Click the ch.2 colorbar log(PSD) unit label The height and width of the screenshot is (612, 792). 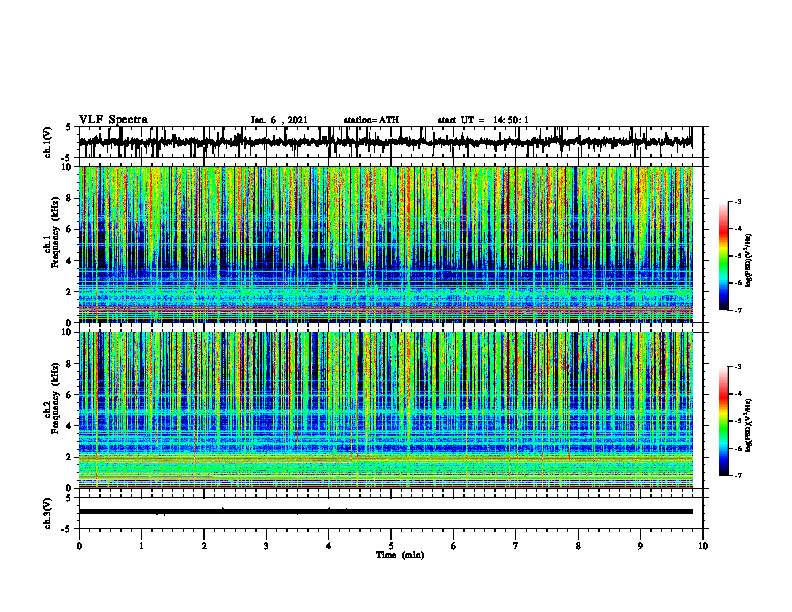tap(749, 425)
